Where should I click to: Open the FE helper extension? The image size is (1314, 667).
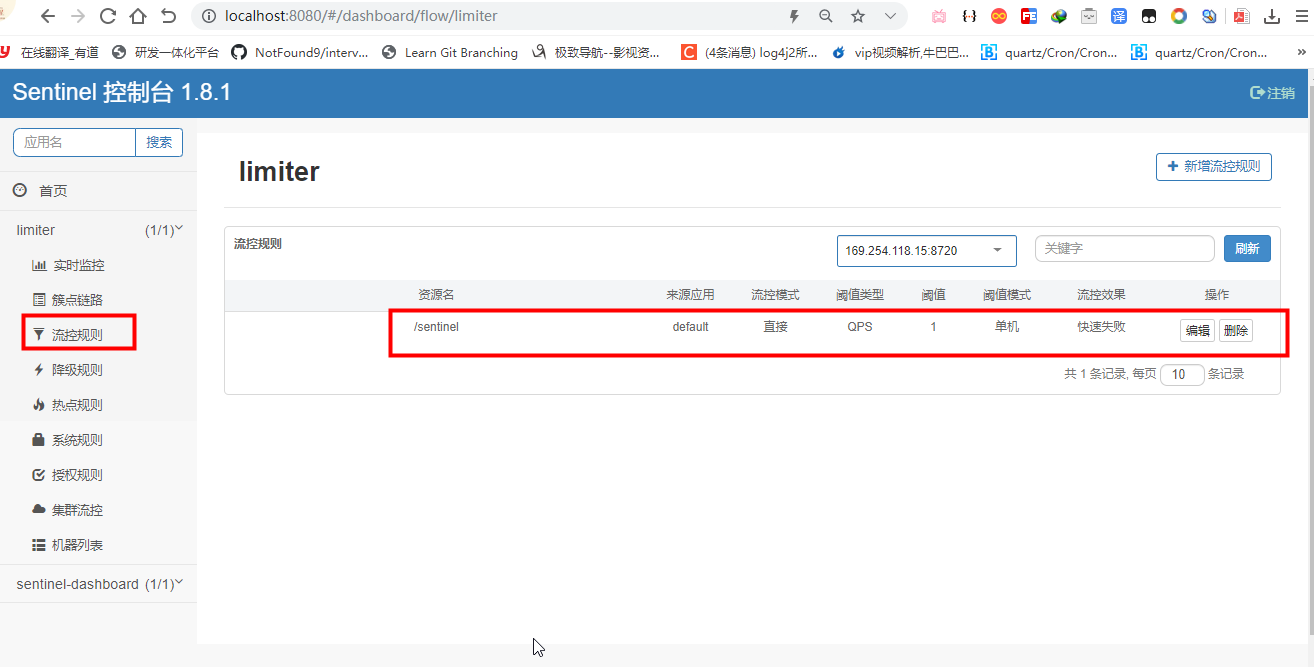click(1028, 16)
